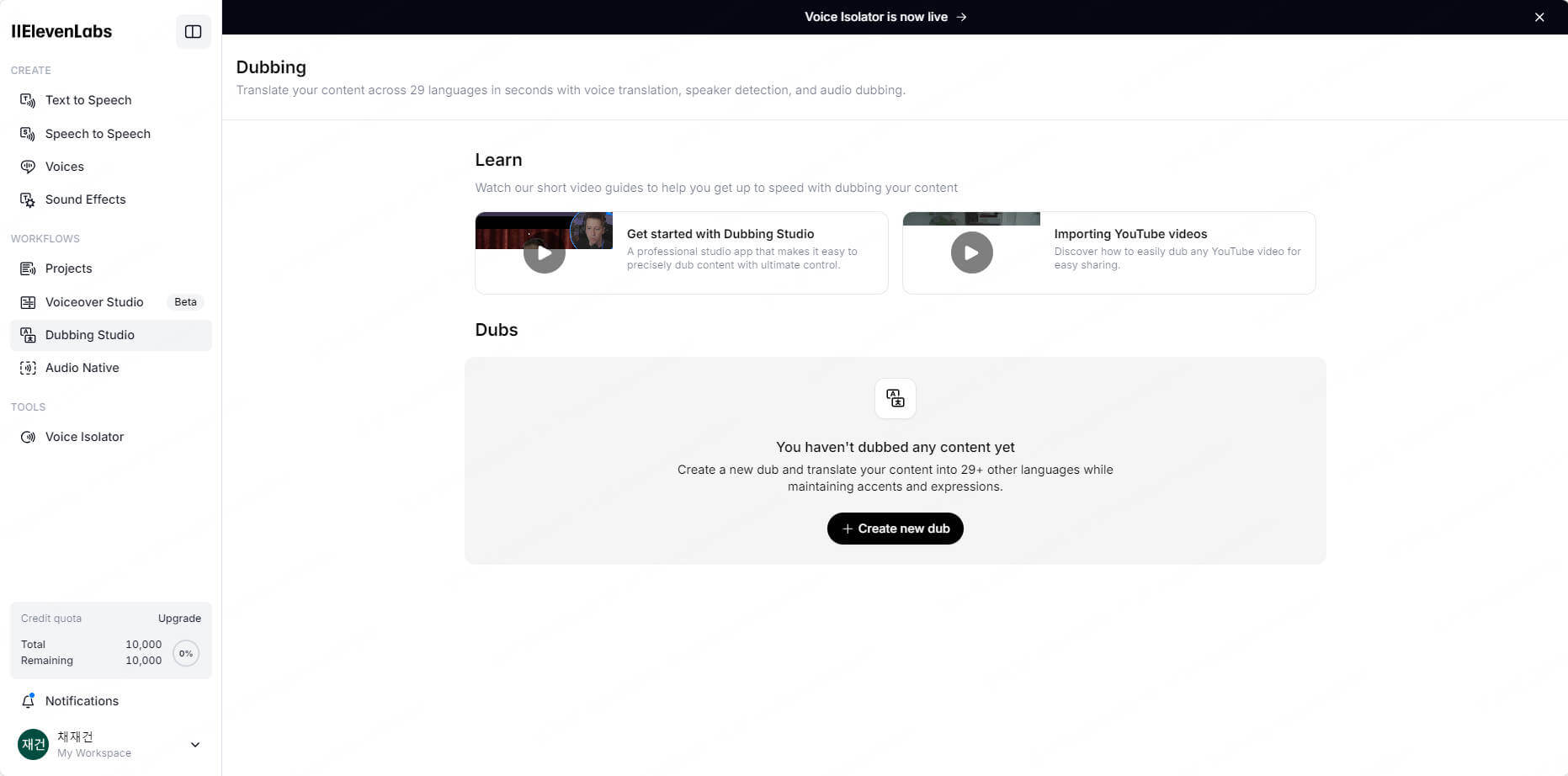The image size is (1568, 776).
Task: Dismiss the Voice Isolator announcement banner
Action: (1539, 17)
